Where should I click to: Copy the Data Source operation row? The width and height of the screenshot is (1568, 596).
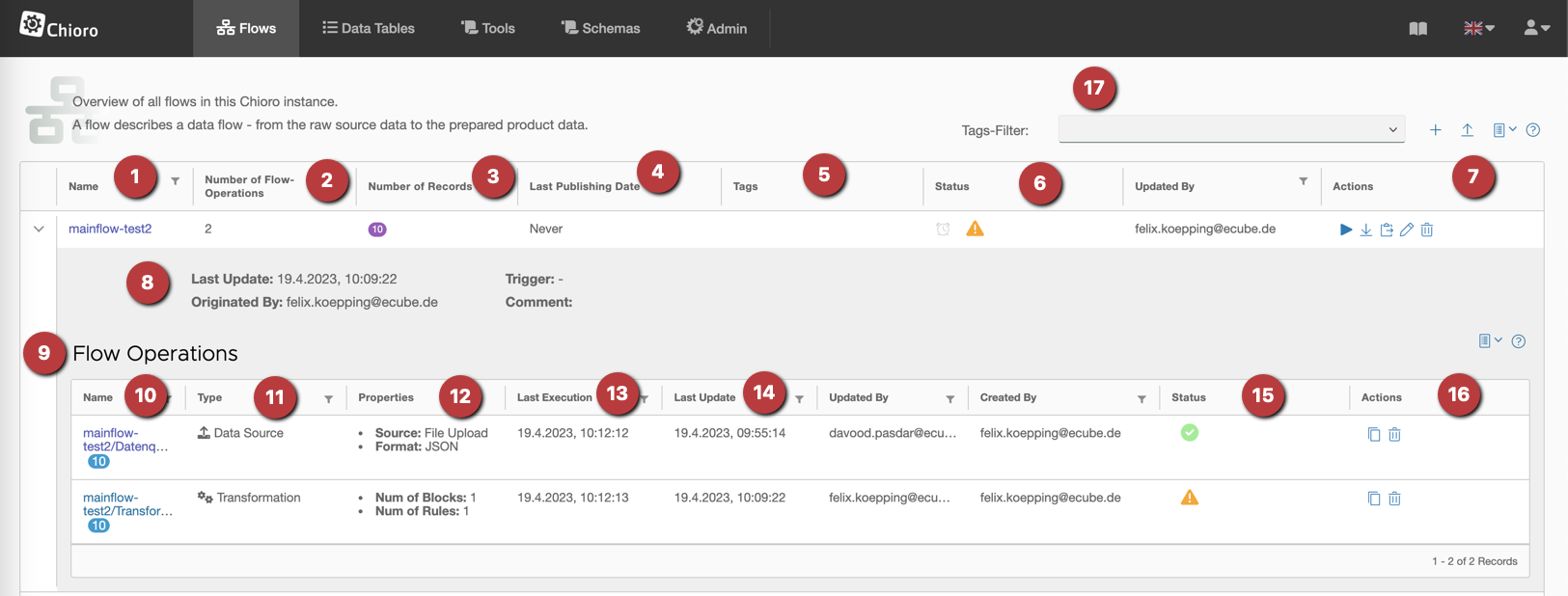coord(1373,434)
